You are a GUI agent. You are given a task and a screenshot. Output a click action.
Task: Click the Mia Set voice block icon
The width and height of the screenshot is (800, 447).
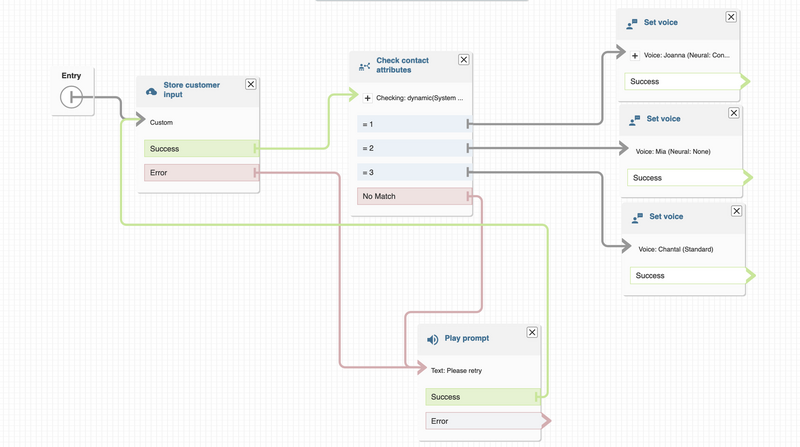point(634,120)
